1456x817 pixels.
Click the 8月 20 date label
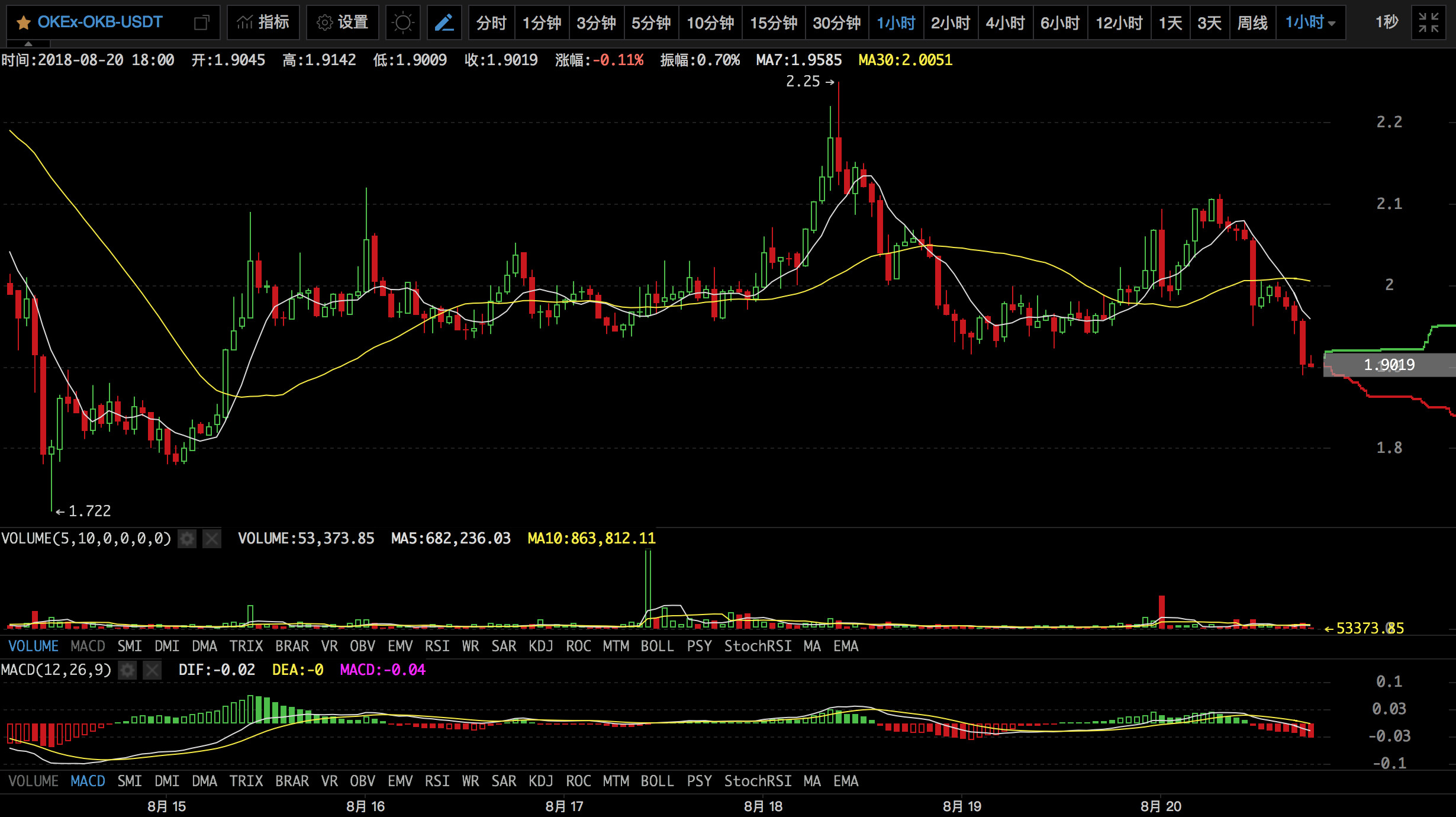click(1161, 806)
